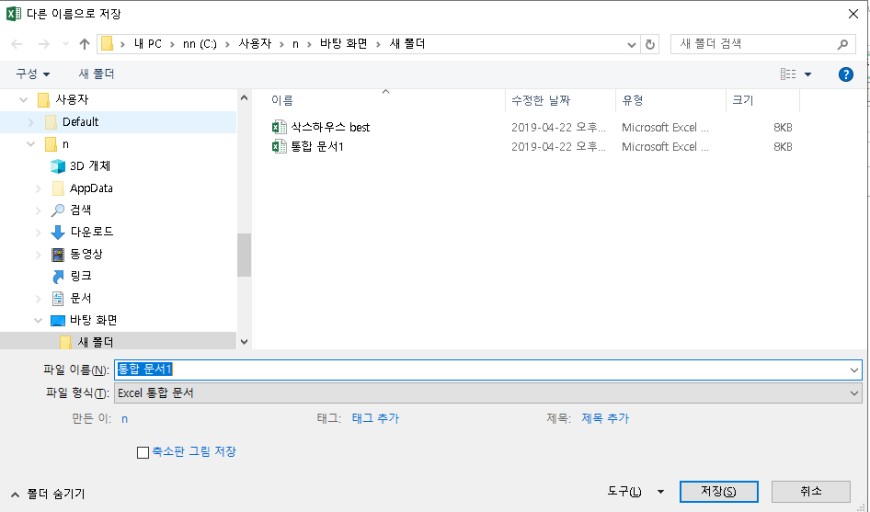Select AppData in the tree

tap(91, 188)
